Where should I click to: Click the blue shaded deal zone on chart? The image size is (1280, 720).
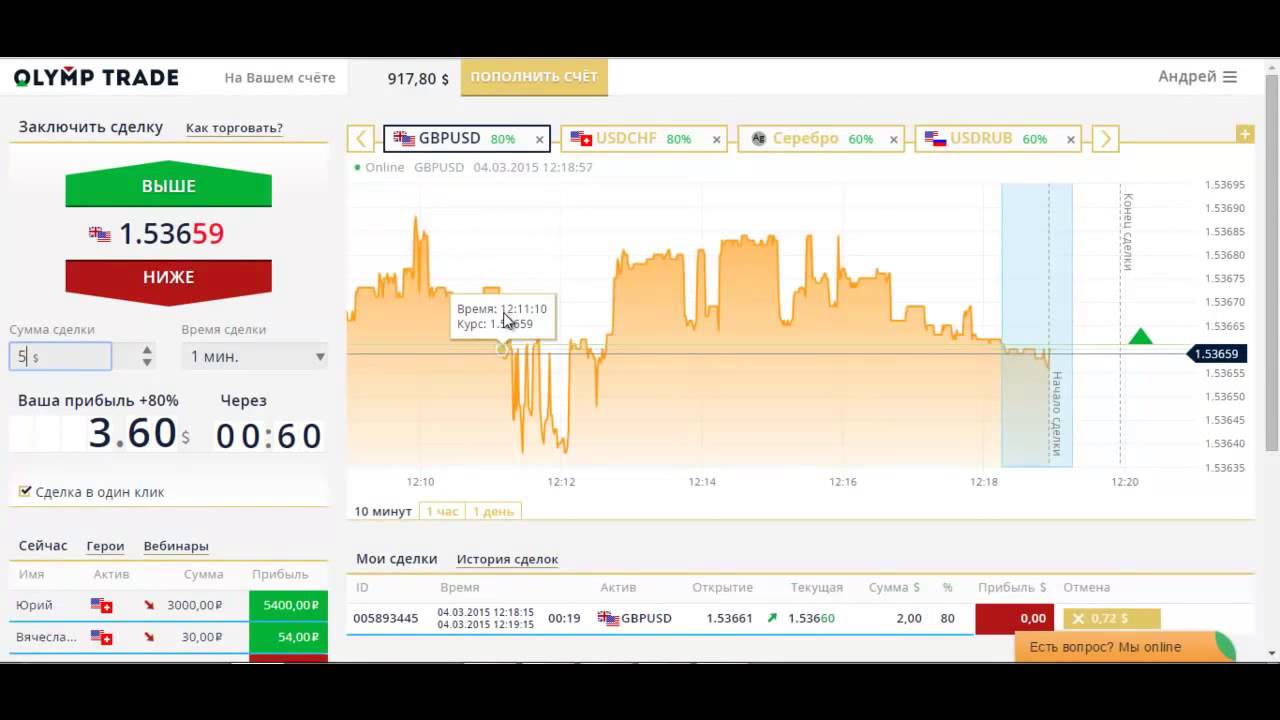click(x=1037, y=325)
